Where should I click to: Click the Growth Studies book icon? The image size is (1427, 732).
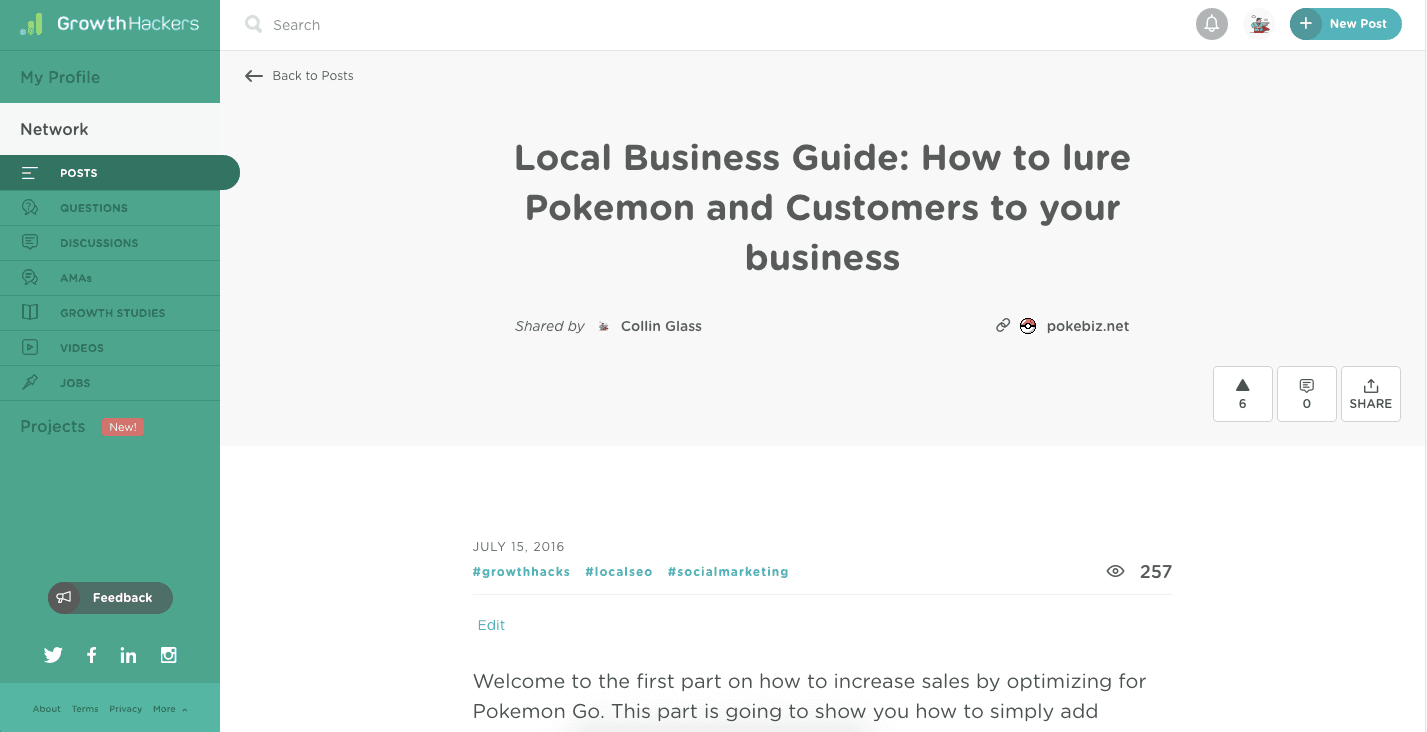point(30,313)
